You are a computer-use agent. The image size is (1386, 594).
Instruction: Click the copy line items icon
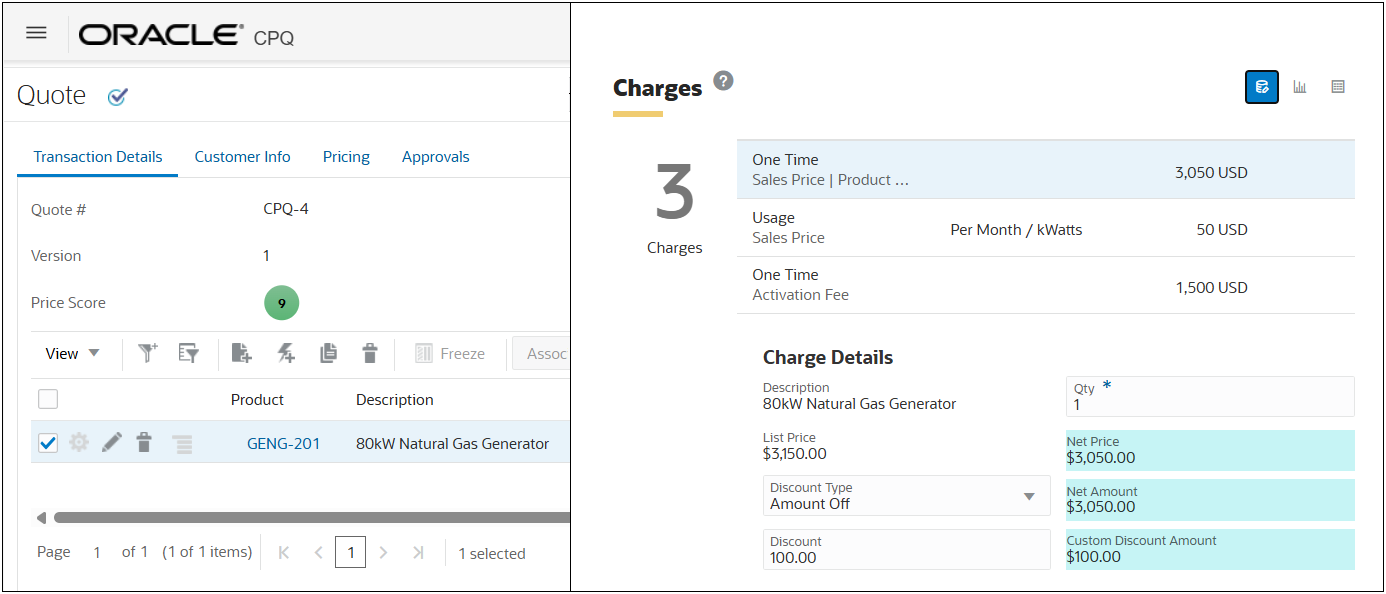point(328,353)
